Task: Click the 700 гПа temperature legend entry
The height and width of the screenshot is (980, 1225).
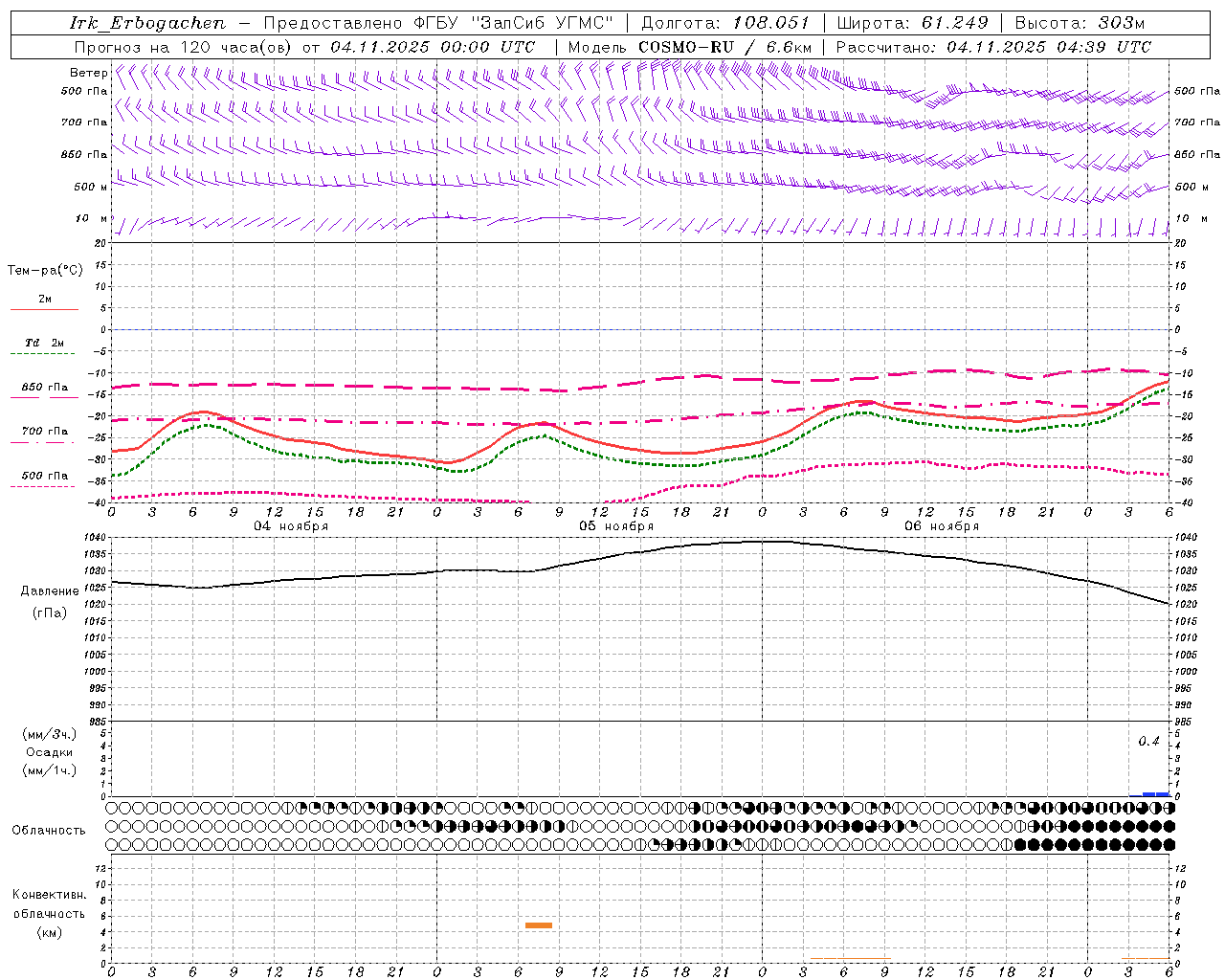Action: pos(45,431)
